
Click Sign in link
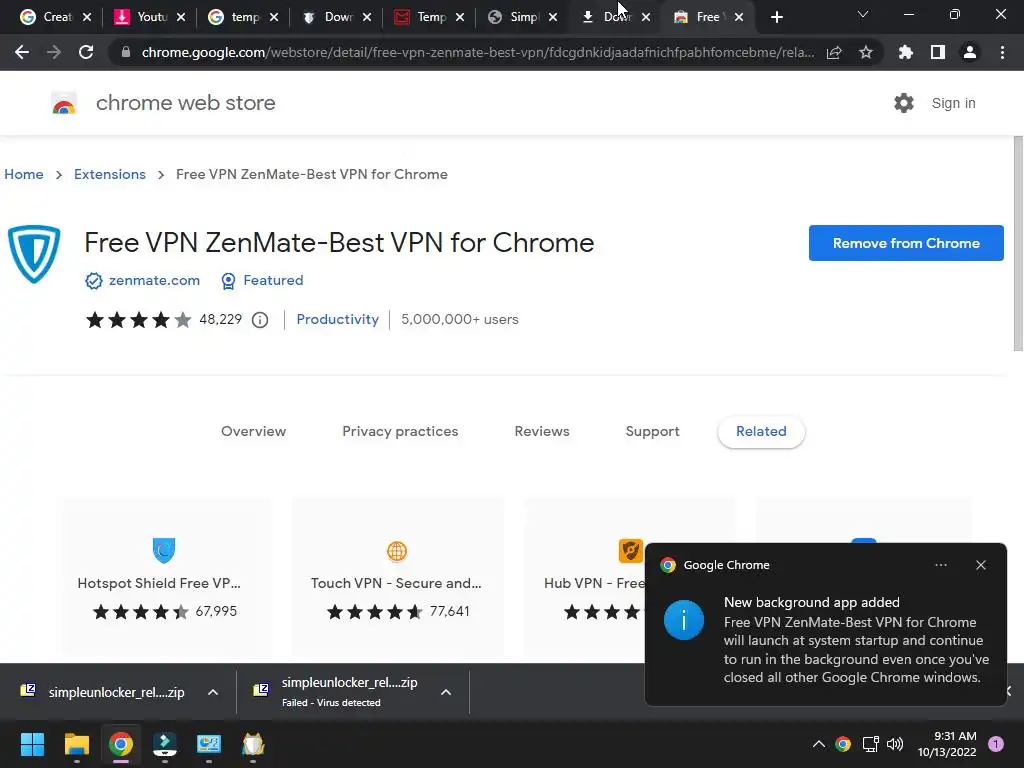tap(953, 103)
